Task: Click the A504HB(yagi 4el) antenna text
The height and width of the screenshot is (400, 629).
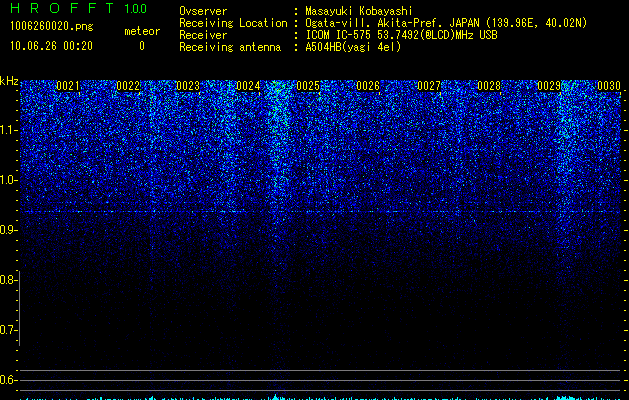Action: (x=353, y=47)
